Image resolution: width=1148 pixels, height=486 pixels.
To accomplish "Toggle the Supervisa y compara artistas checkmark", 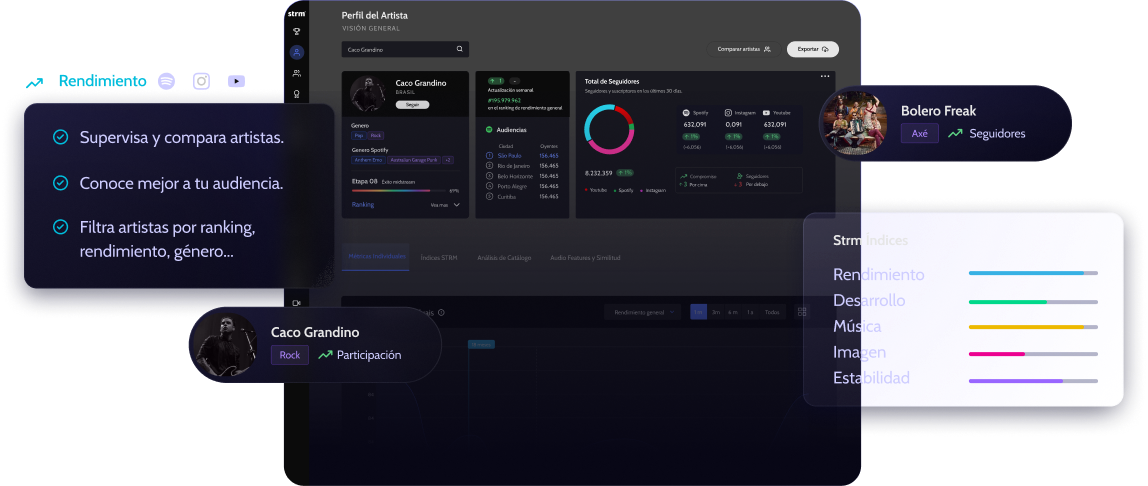I will point(61,137).
